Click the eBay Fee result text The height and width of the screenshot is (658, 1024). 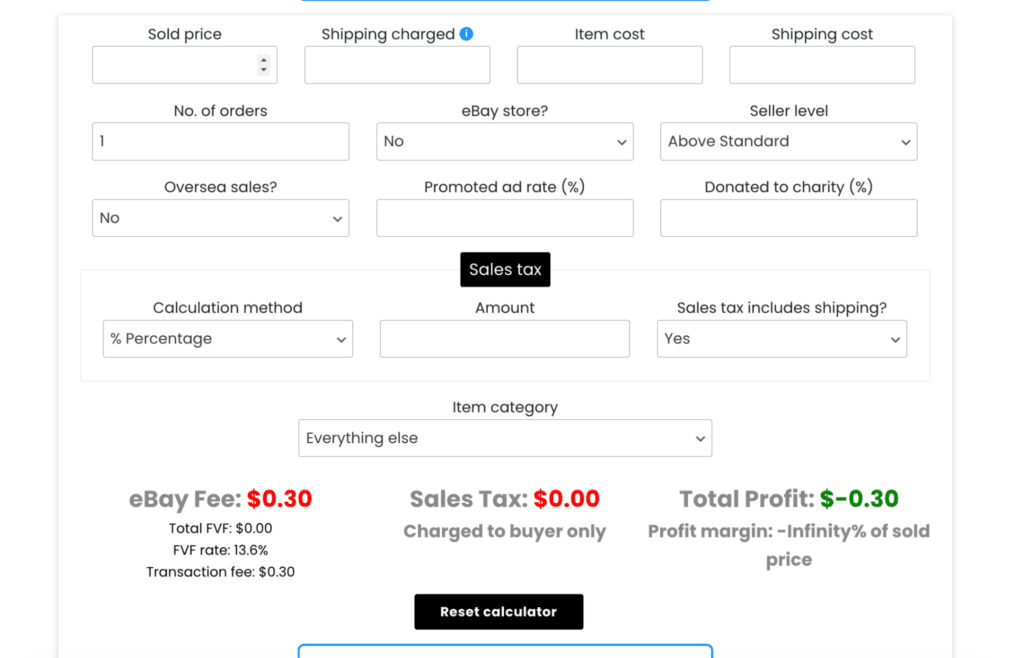click(x=218, y=499)
